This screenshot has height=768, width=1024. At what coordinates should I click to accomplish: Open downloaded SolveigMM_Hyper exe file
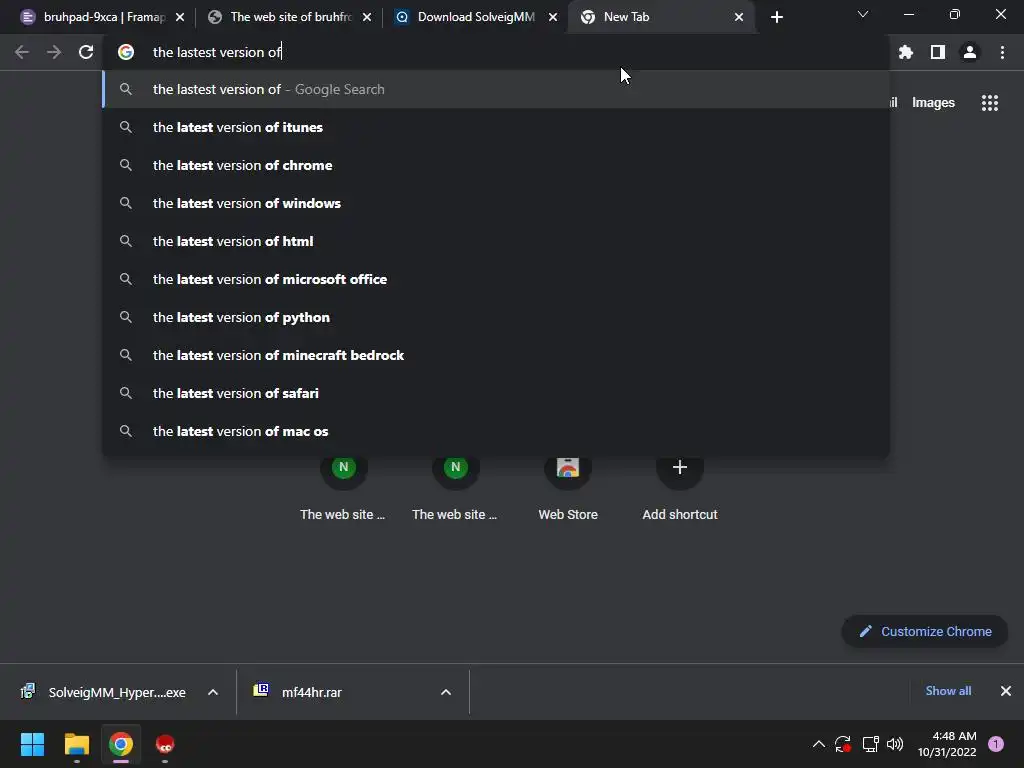tap(104, 692)
